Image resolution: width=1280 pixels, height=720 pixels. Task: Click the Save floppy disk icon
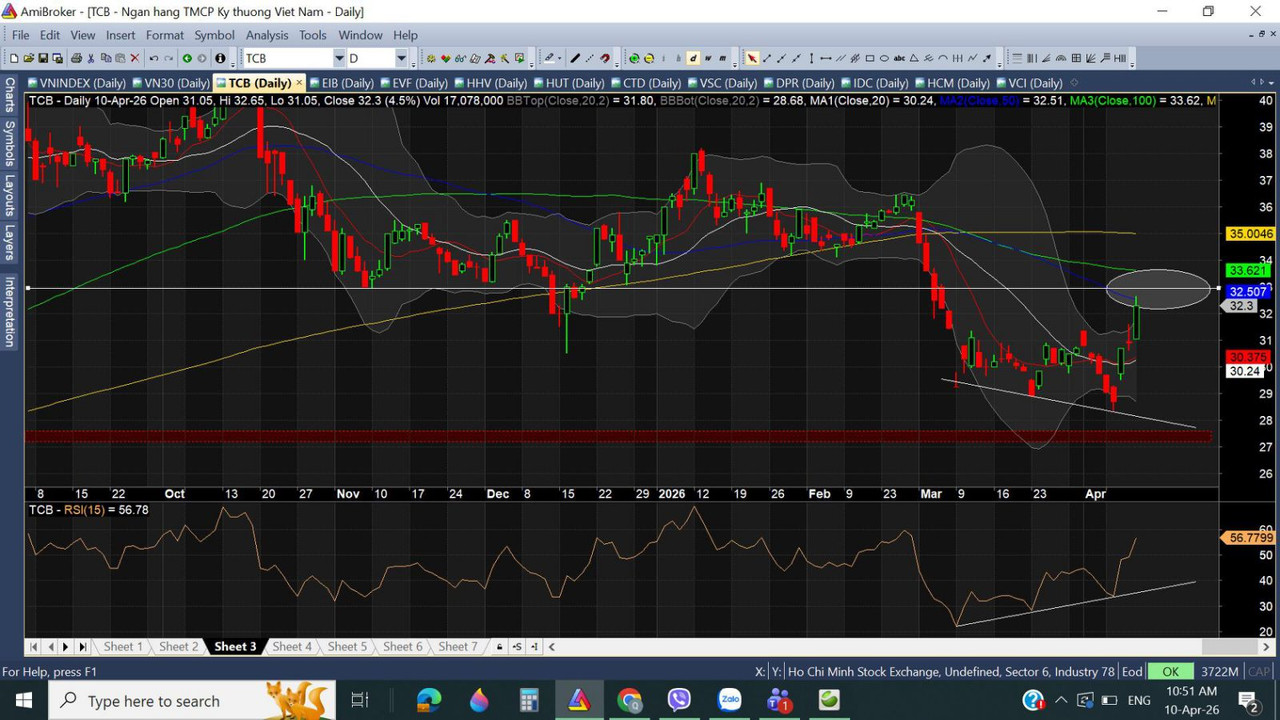coord(43,58)
